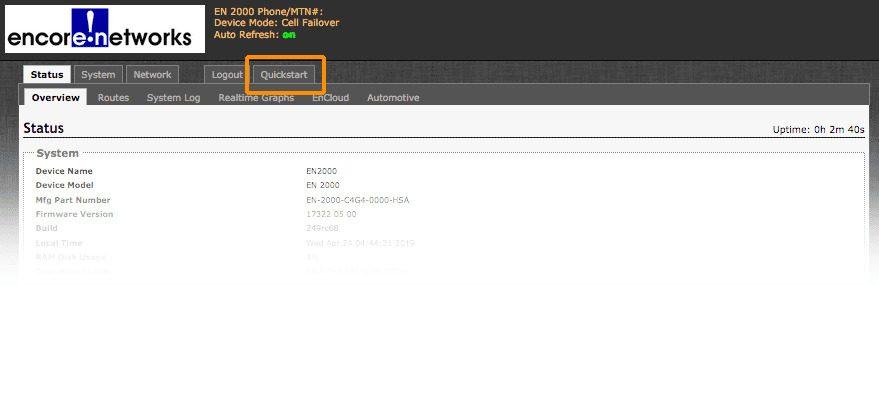Select the Overview sub-tab

[x=55, y=97]
